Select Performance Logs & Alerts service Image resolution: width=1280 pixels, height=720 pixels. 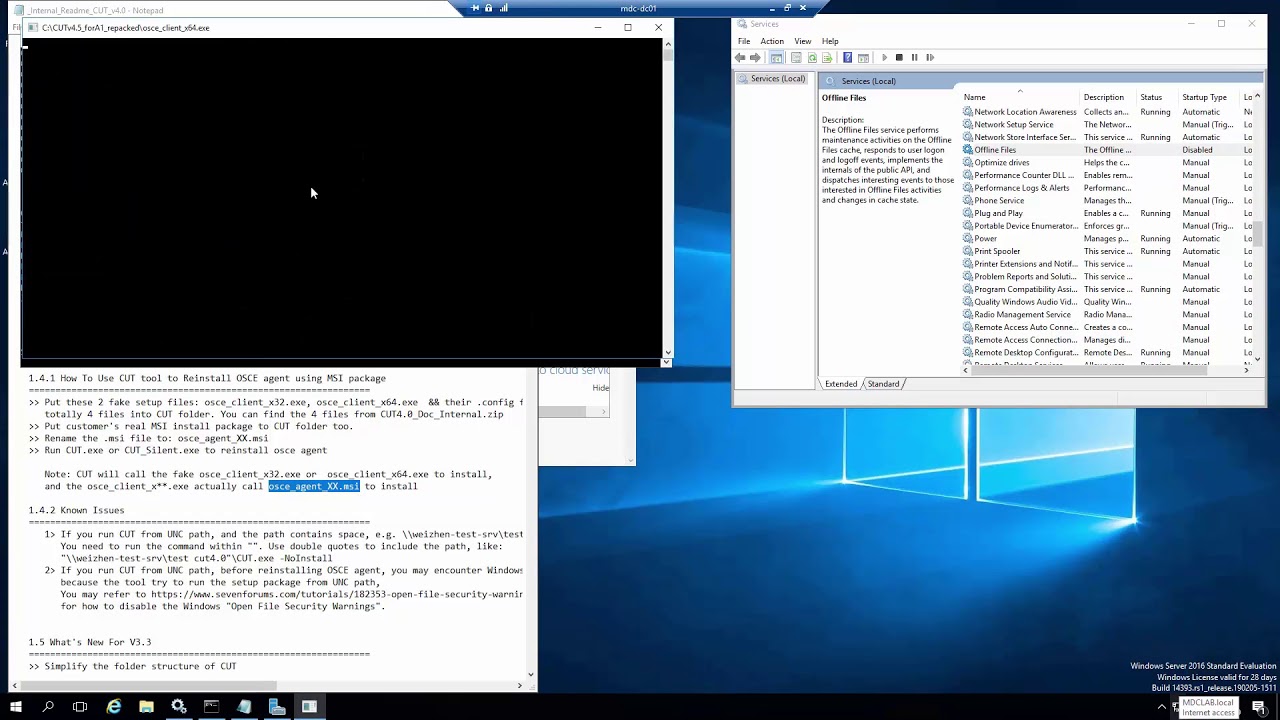click(1107, 188)
